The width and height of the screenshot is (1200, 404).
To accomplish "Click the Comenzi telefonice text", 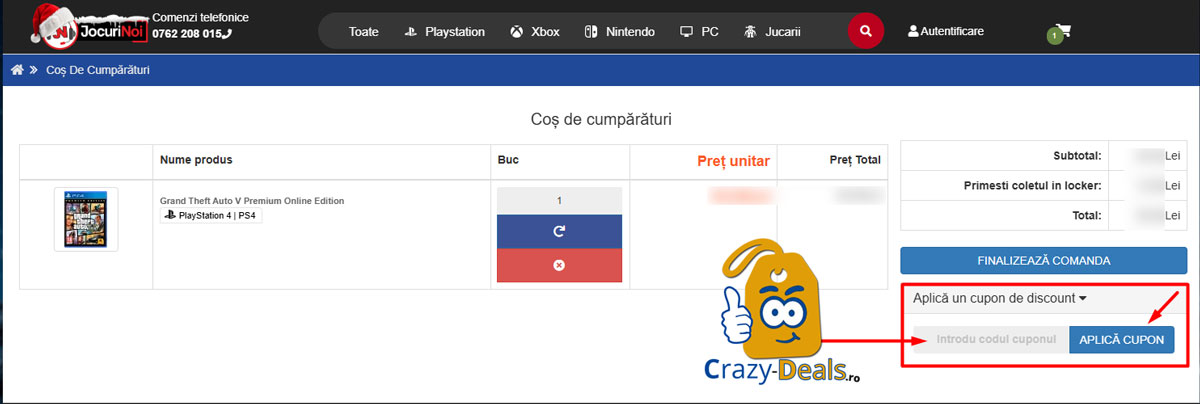I will tap(200, 18).
